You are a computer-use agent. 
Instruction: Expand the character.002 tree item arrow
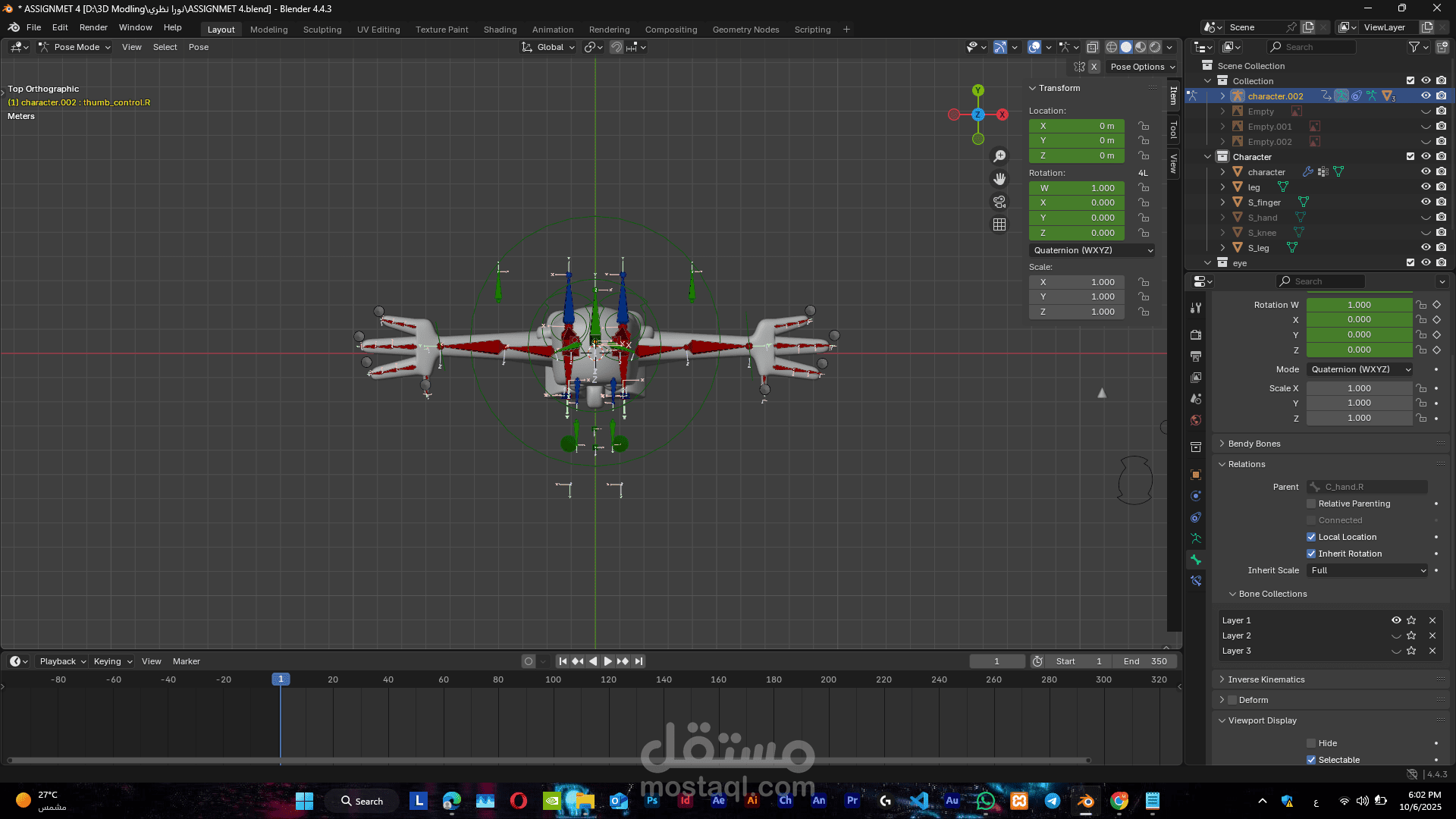coord(1222,96)
